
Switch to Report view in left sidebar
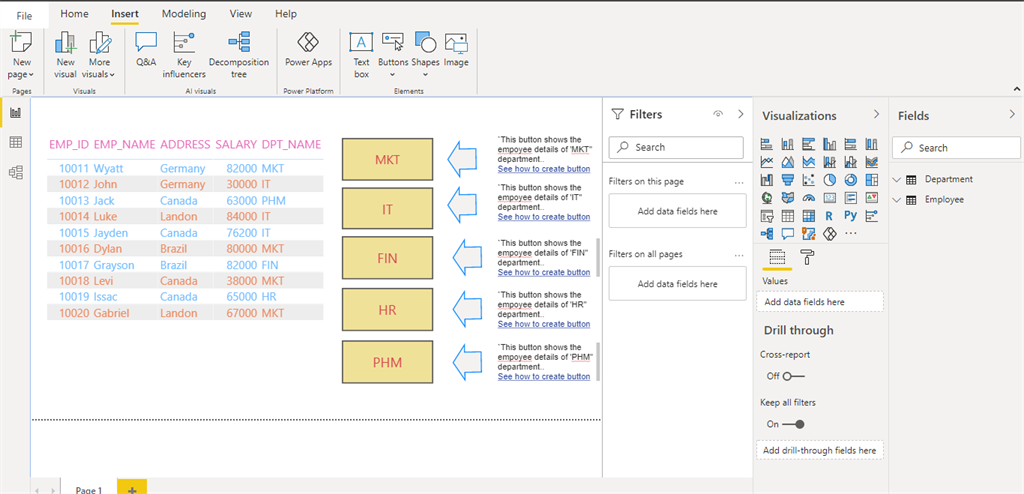click(x=16, y=114)
